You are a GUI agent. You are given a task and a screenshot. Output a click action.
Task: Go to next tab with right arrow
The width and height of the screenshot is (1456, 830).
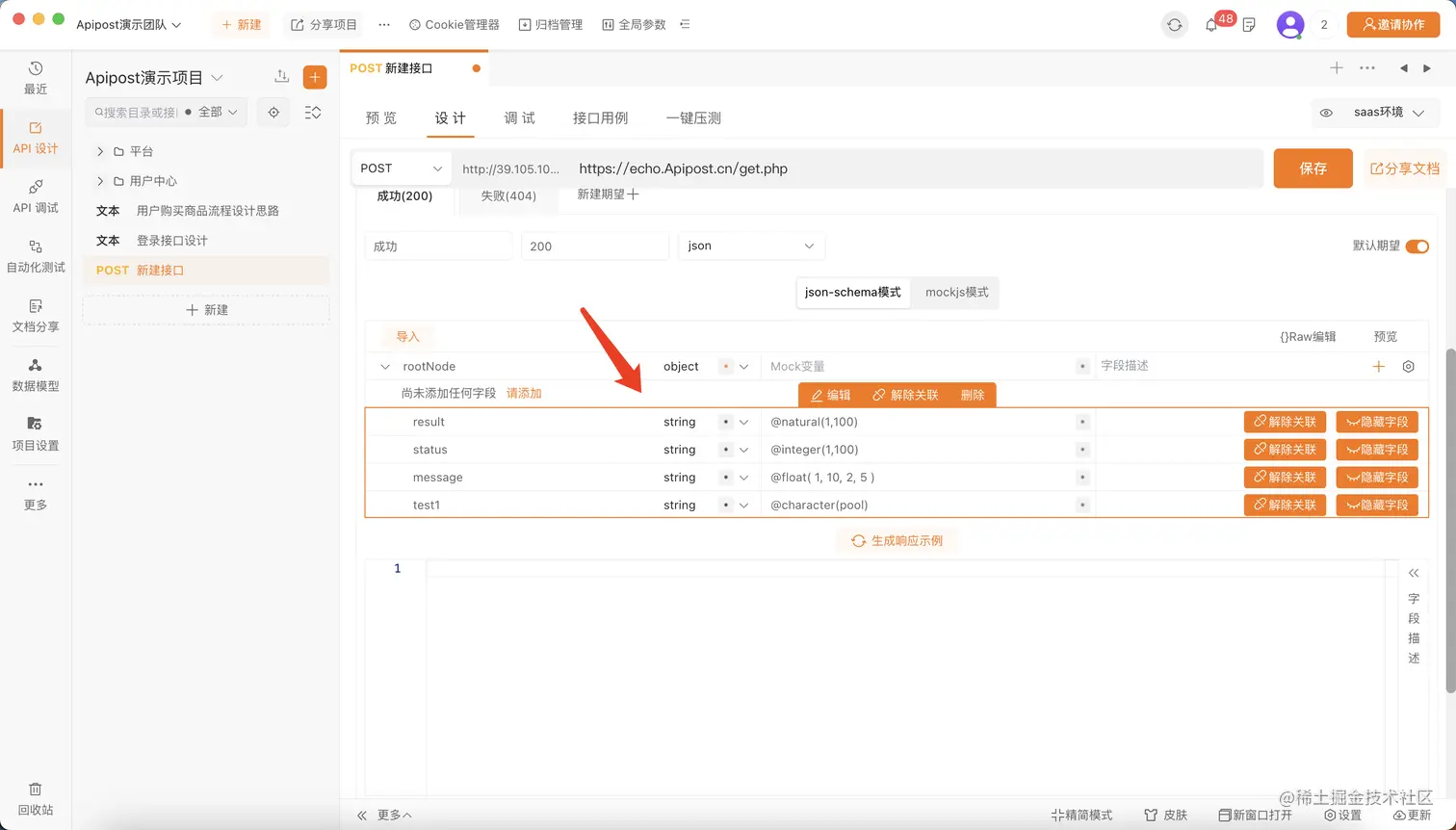[x=1427, y=68]
